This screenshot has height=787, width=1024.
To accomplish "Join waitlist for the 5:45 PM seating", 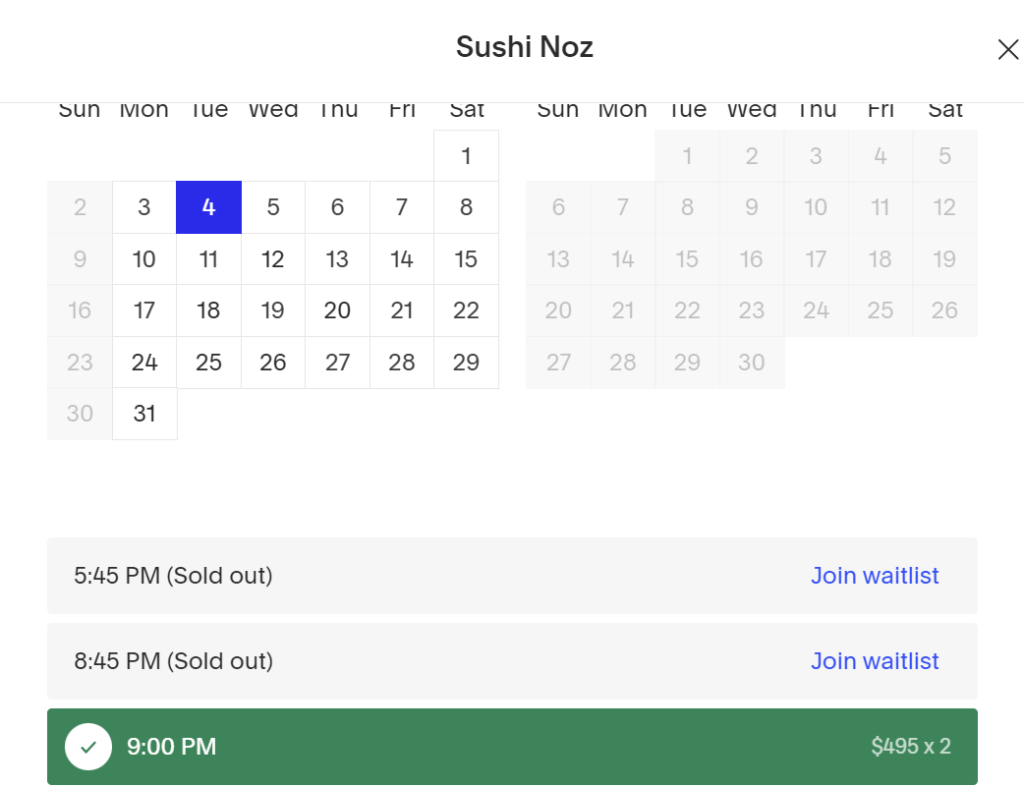I will 874,575.
